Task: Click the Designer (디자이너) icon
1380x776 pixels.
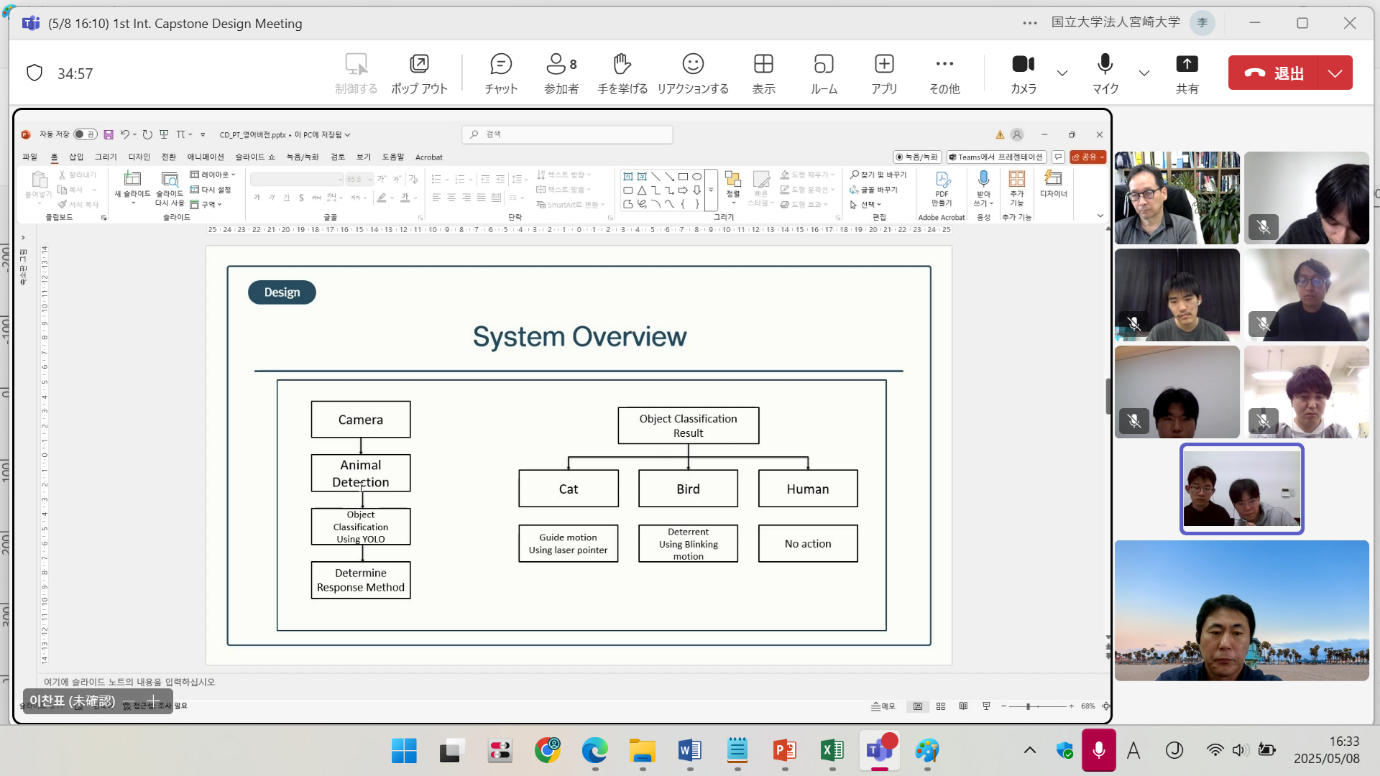Action: pos(1053,178)
